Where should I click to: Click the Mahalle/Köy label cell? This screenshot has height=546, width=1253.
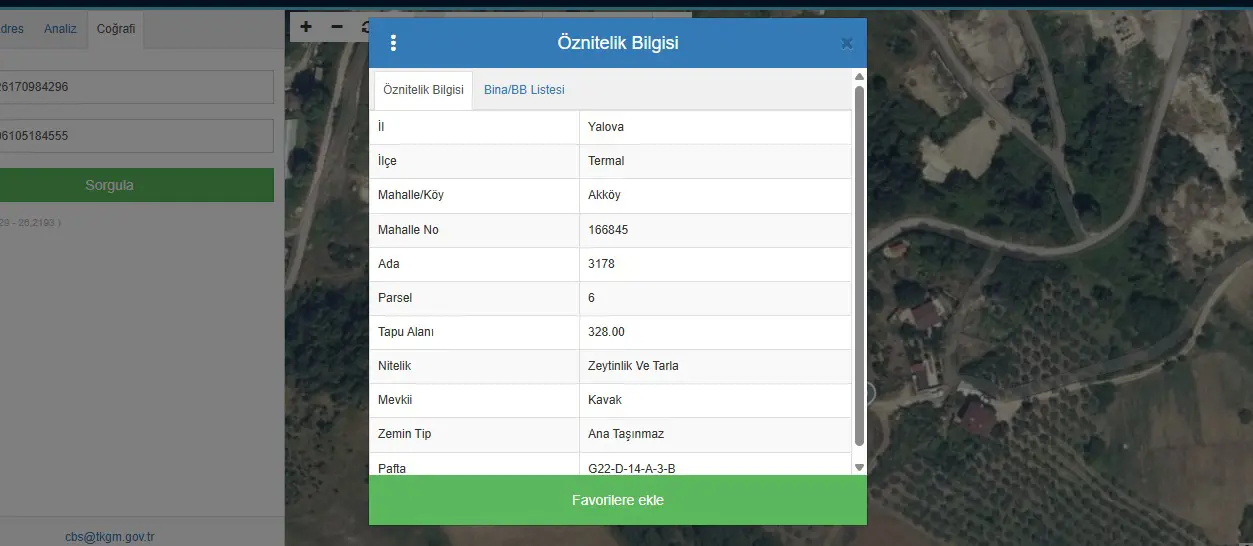(x=475, y=195)
